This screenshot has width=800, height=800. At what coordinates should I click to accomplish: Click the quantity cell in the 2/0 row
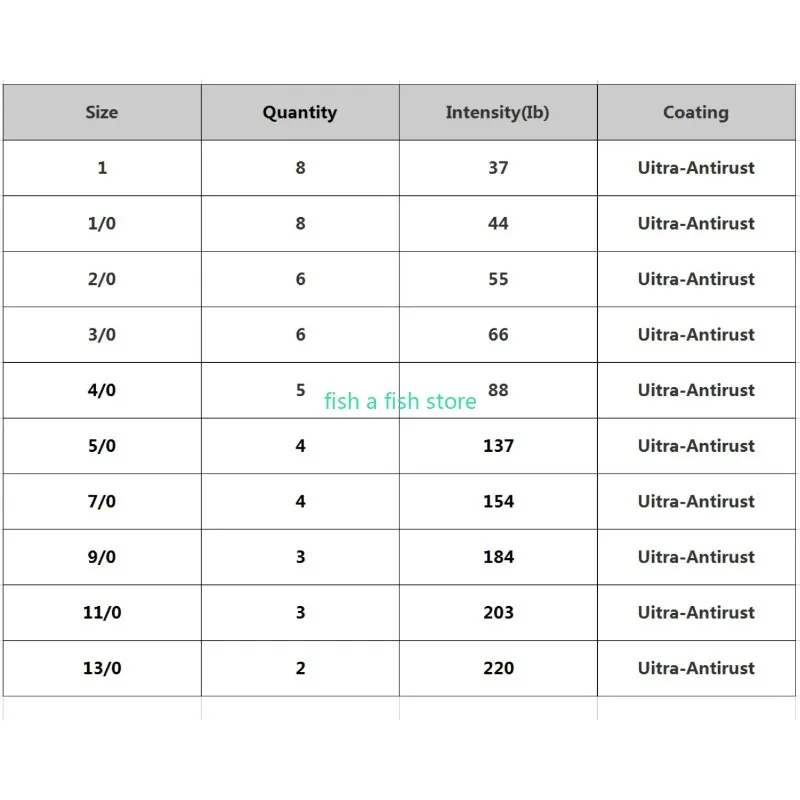300,280
